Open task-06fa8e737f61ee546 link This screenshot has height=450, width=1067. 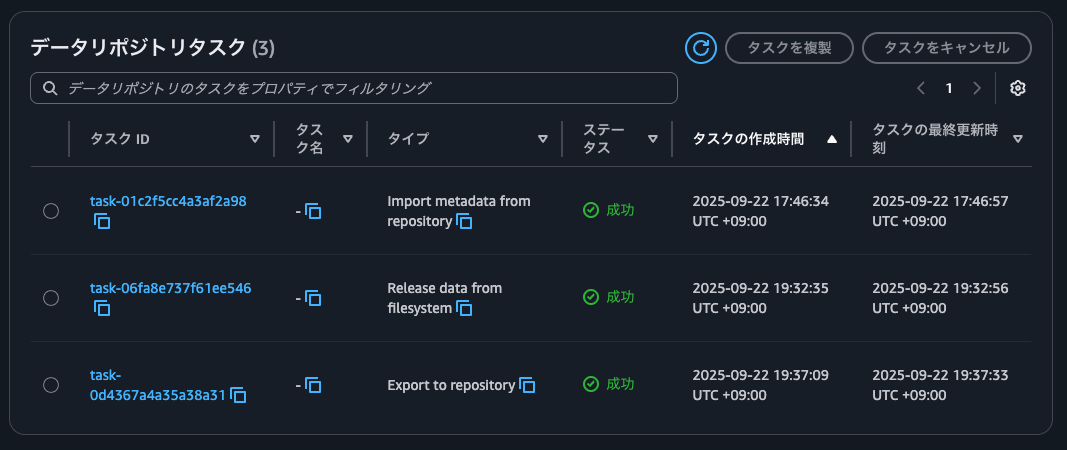[x=170, y=288]
